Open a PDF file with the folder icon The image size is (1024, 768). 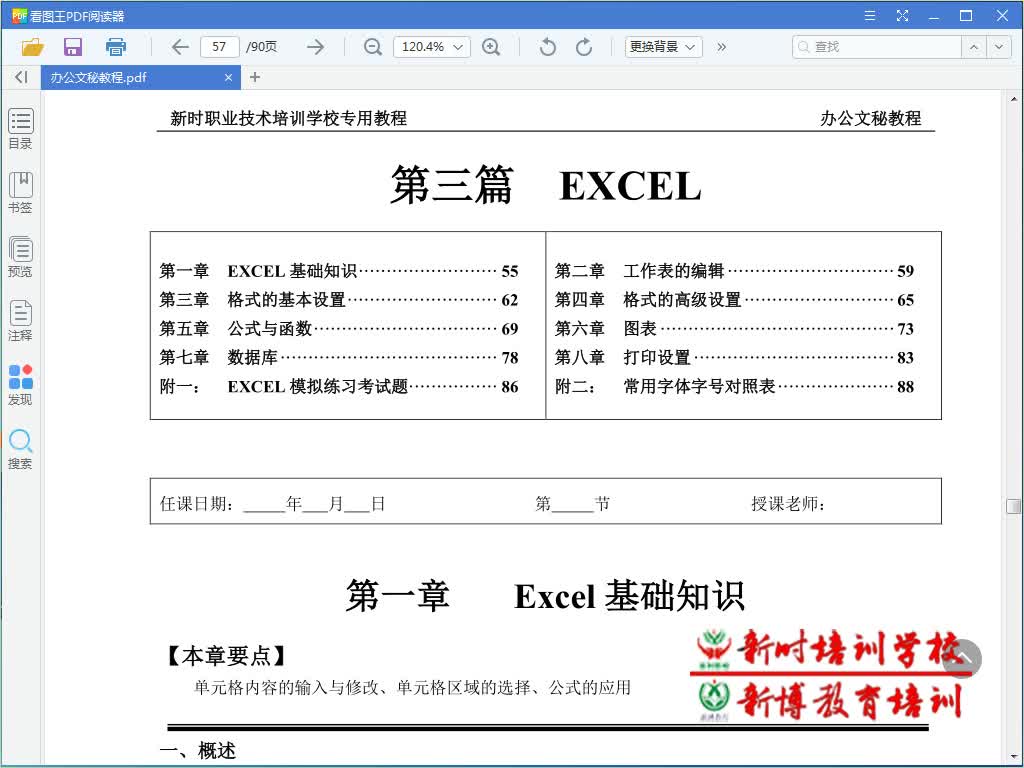pyautogui.click(x=31, y=46)
